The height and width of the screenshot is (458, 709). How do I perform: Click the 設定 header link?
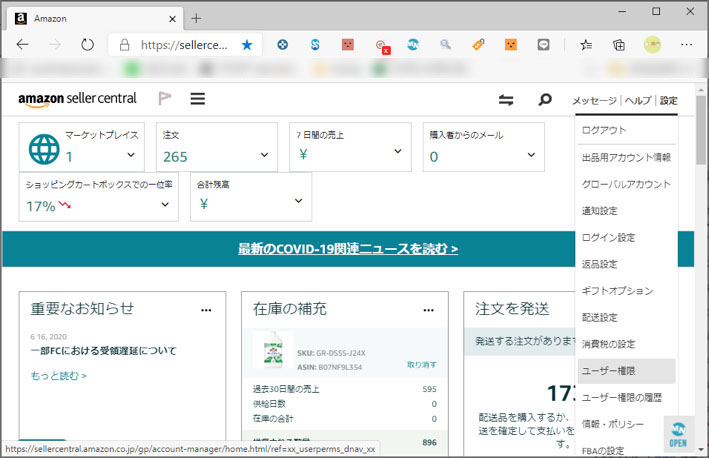point(668,100)
